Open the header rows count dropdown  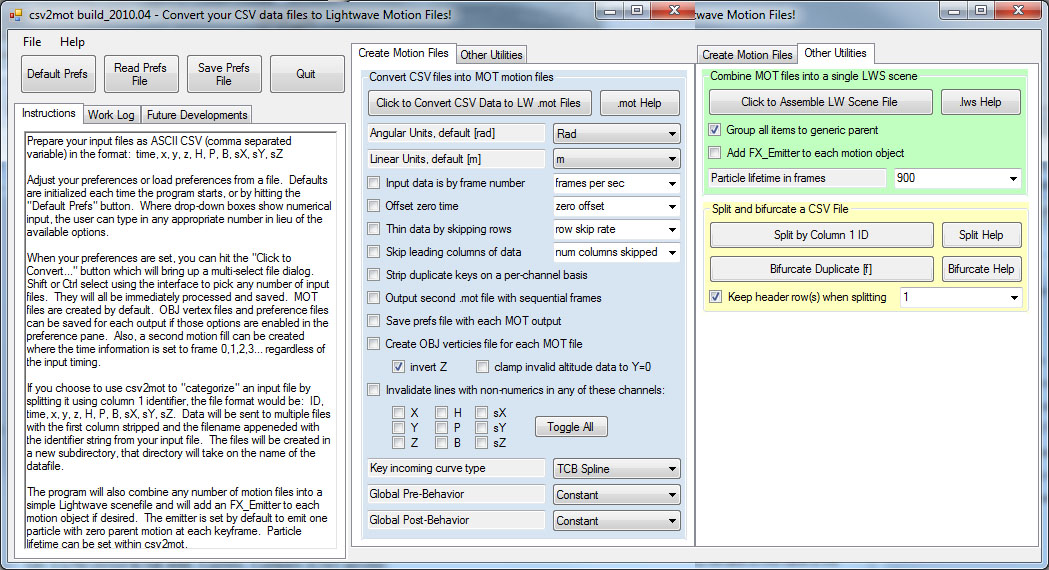[x=961, y=297]
